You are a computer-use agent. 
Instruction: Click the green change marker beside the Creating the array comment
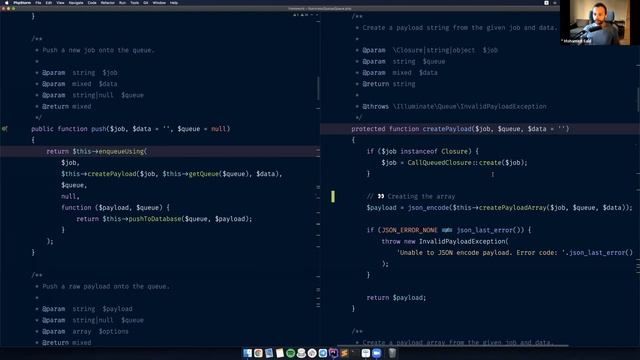point(333,196)
